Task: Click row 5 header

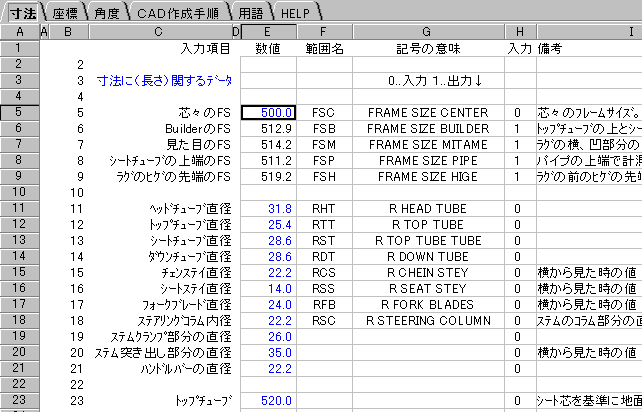Action: click(19, 113)
